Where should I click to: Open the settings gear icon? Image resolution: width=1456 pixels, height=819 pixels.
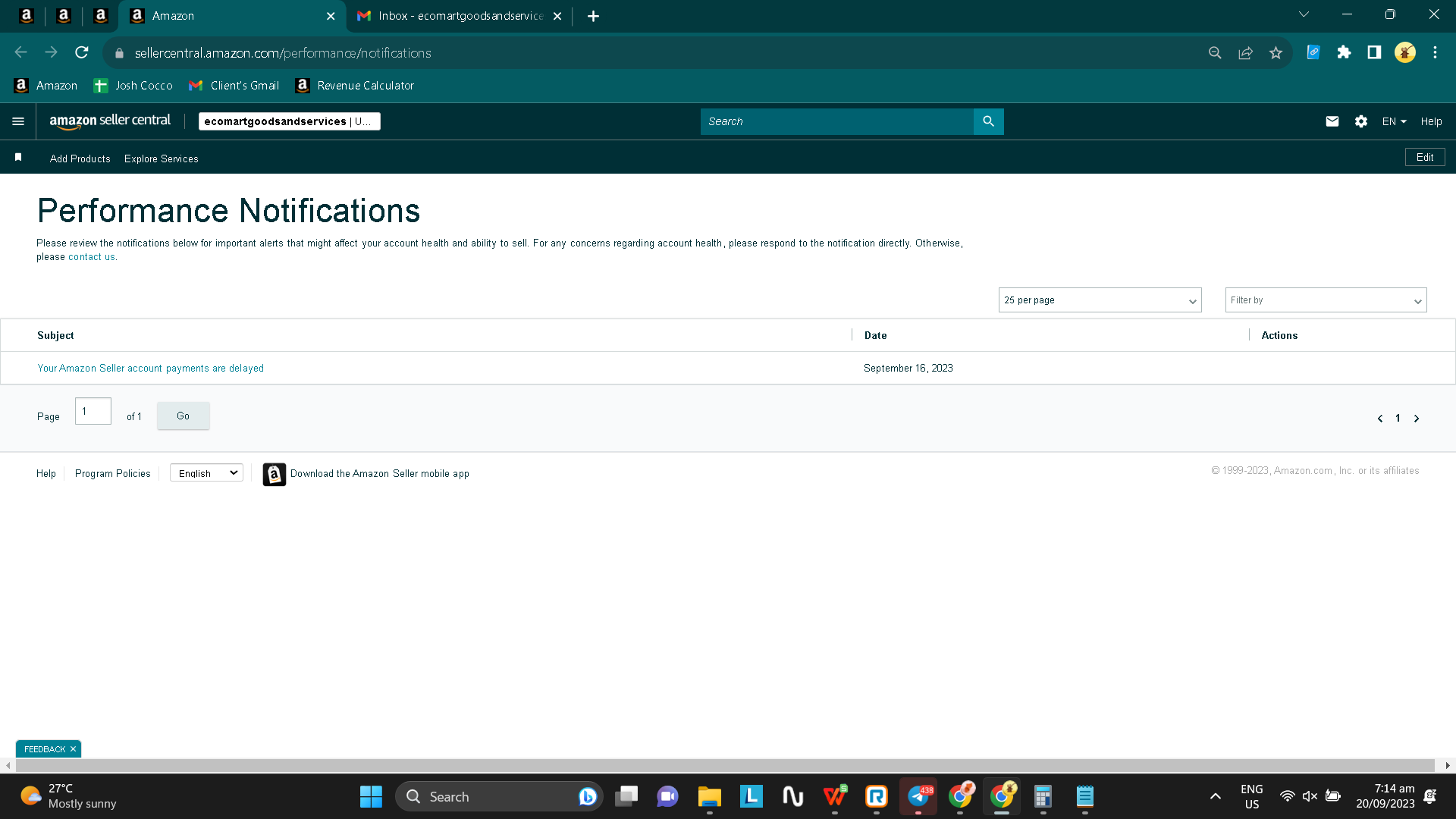(x=1361, y=121)
